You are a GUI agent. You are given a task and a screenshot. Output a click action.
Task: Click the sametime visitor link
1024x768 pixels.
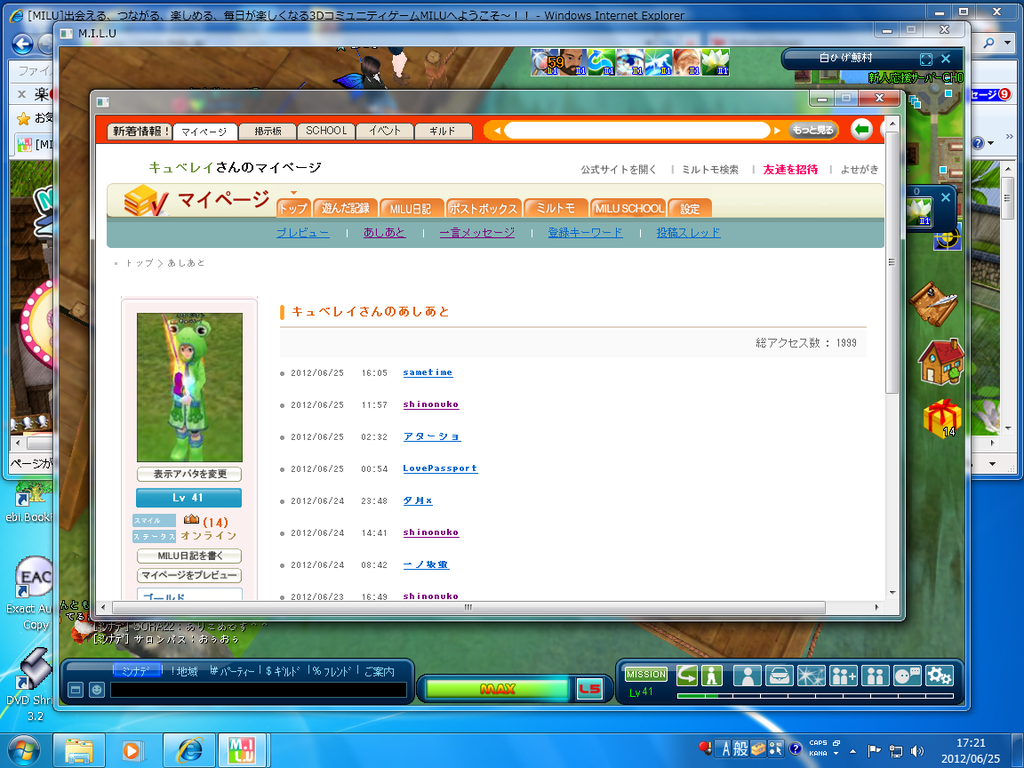coord(427,372)
